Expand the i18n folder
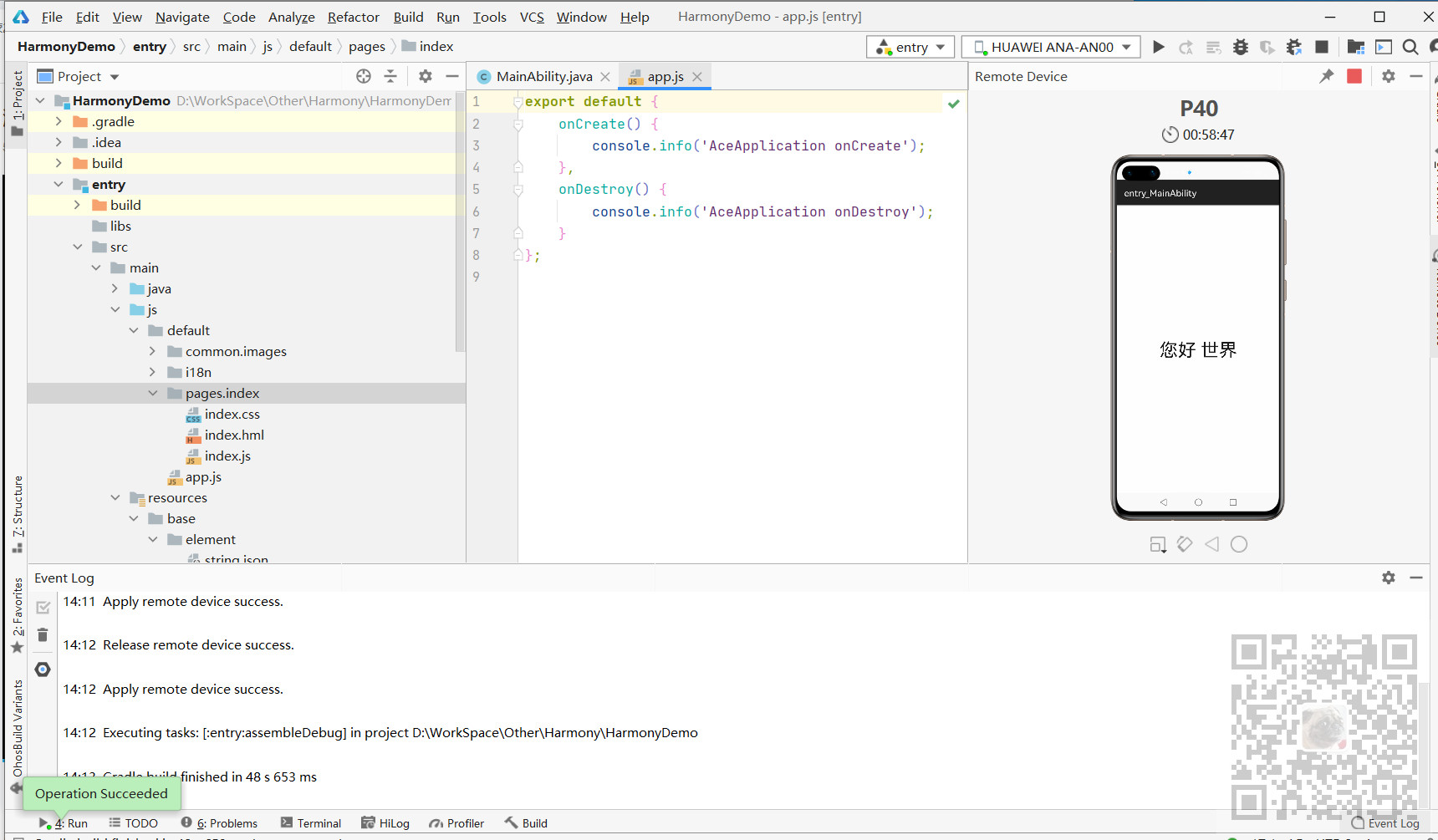 pyautogui.click(x=152, y=372)
